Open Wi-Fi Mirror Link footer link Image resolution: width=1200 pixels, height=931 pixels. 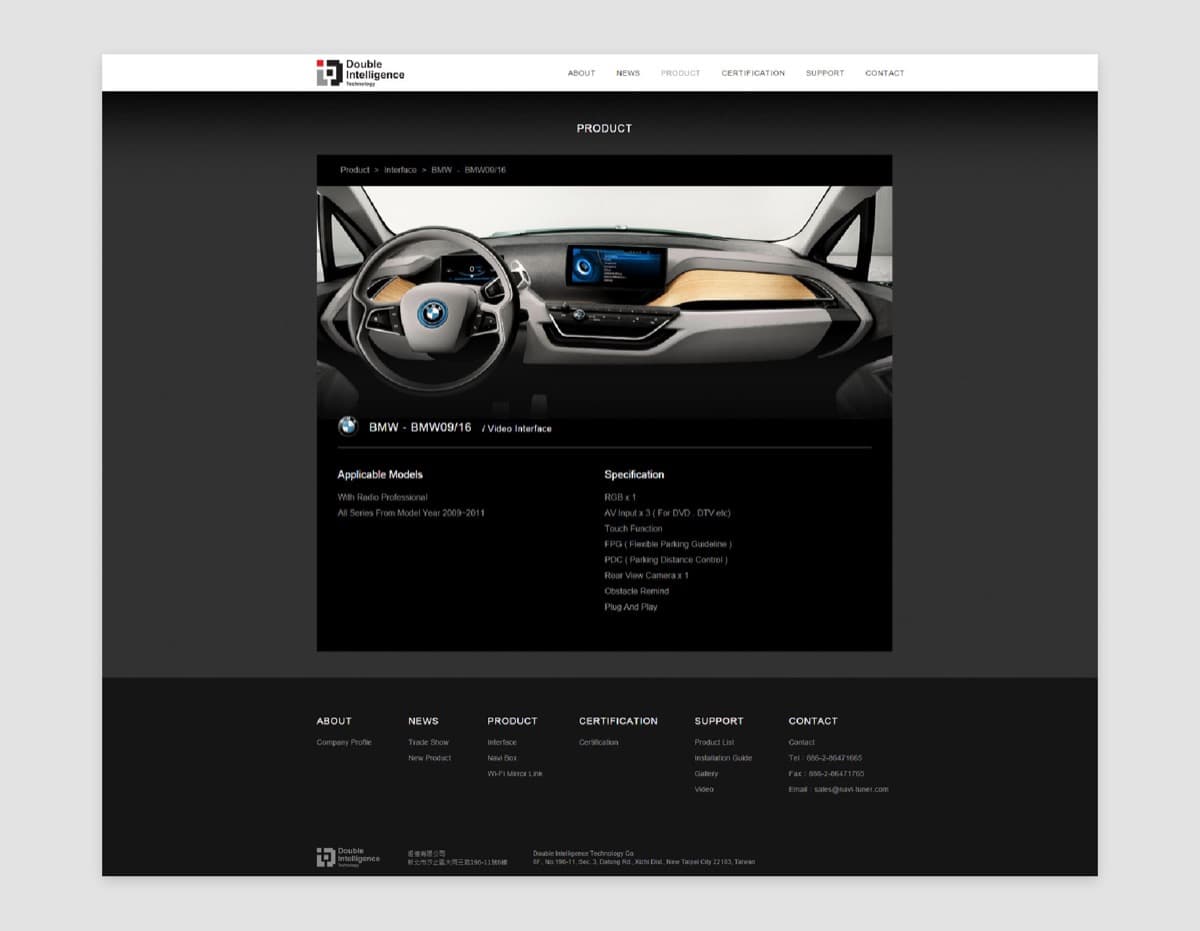point(515,774)
